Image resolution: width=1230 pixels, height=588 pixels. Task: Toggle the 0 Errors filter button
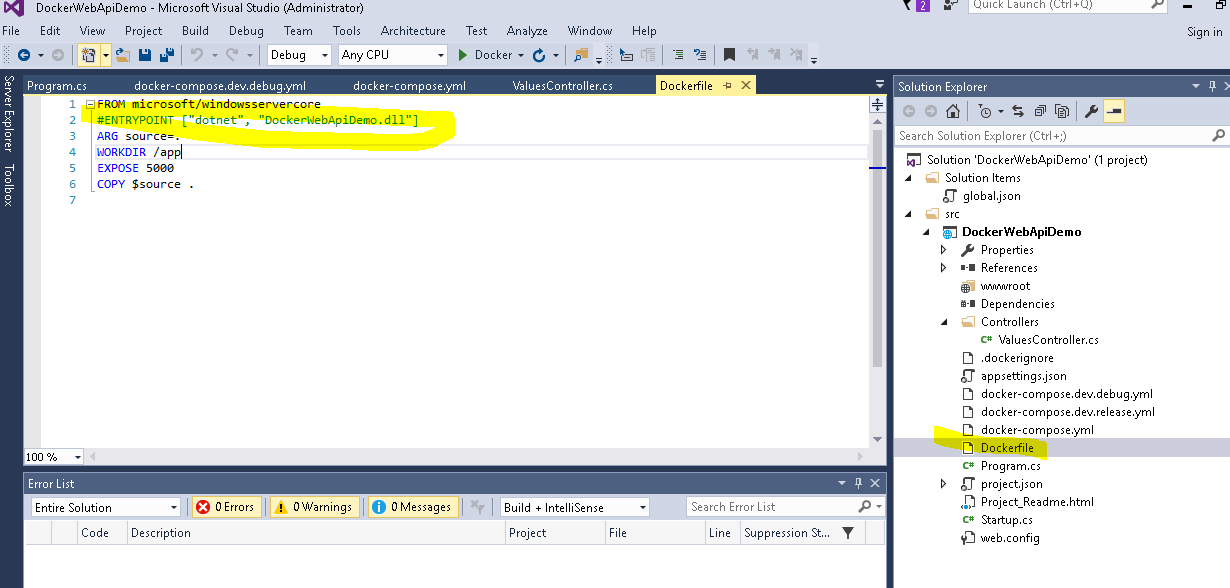226,507
